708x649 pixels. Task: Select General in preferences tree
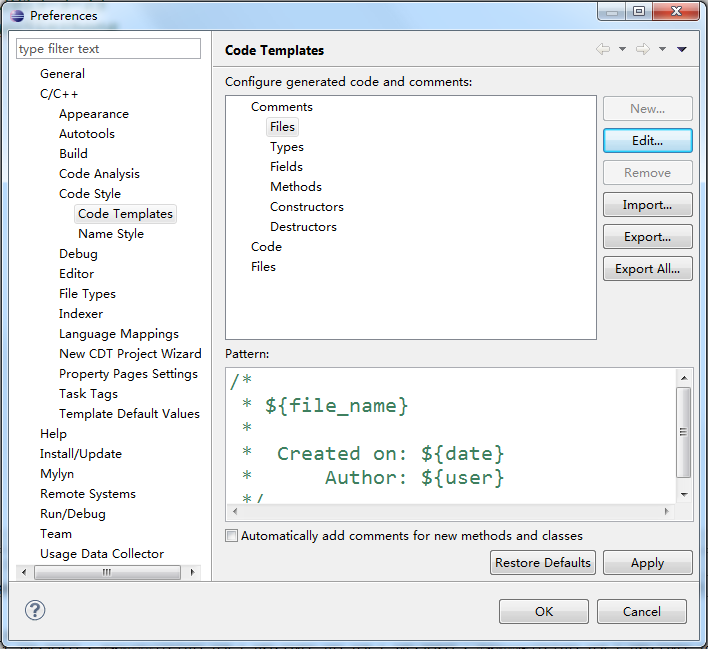[x=62, y=74]
